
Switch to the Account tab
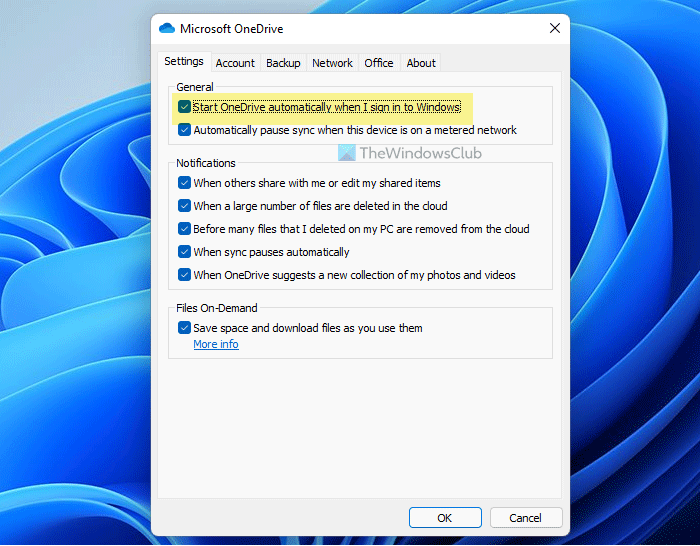[x=235, y=63]
